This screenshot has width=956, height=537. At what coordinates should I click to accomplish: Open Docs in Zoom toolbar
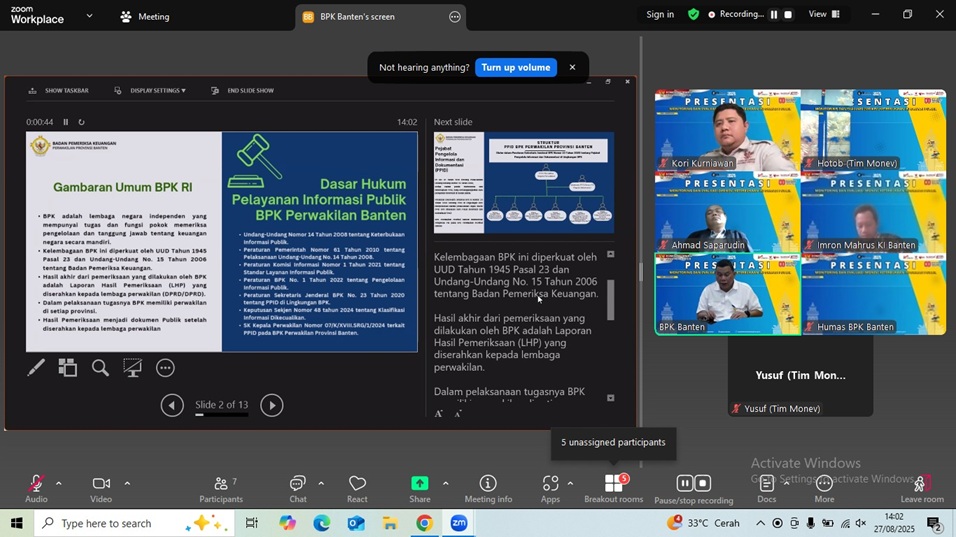click(766, 489)
